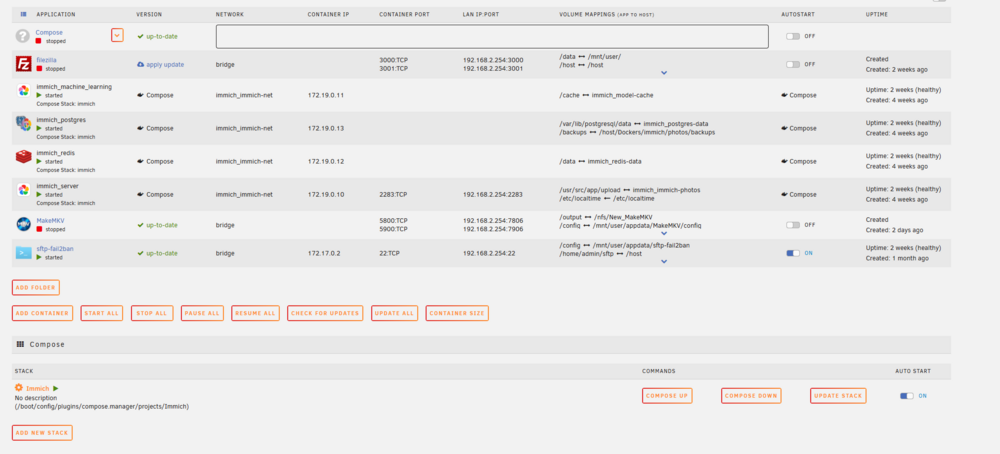Click the Add Folder button
1000x454 pixels.
[36, 288]
